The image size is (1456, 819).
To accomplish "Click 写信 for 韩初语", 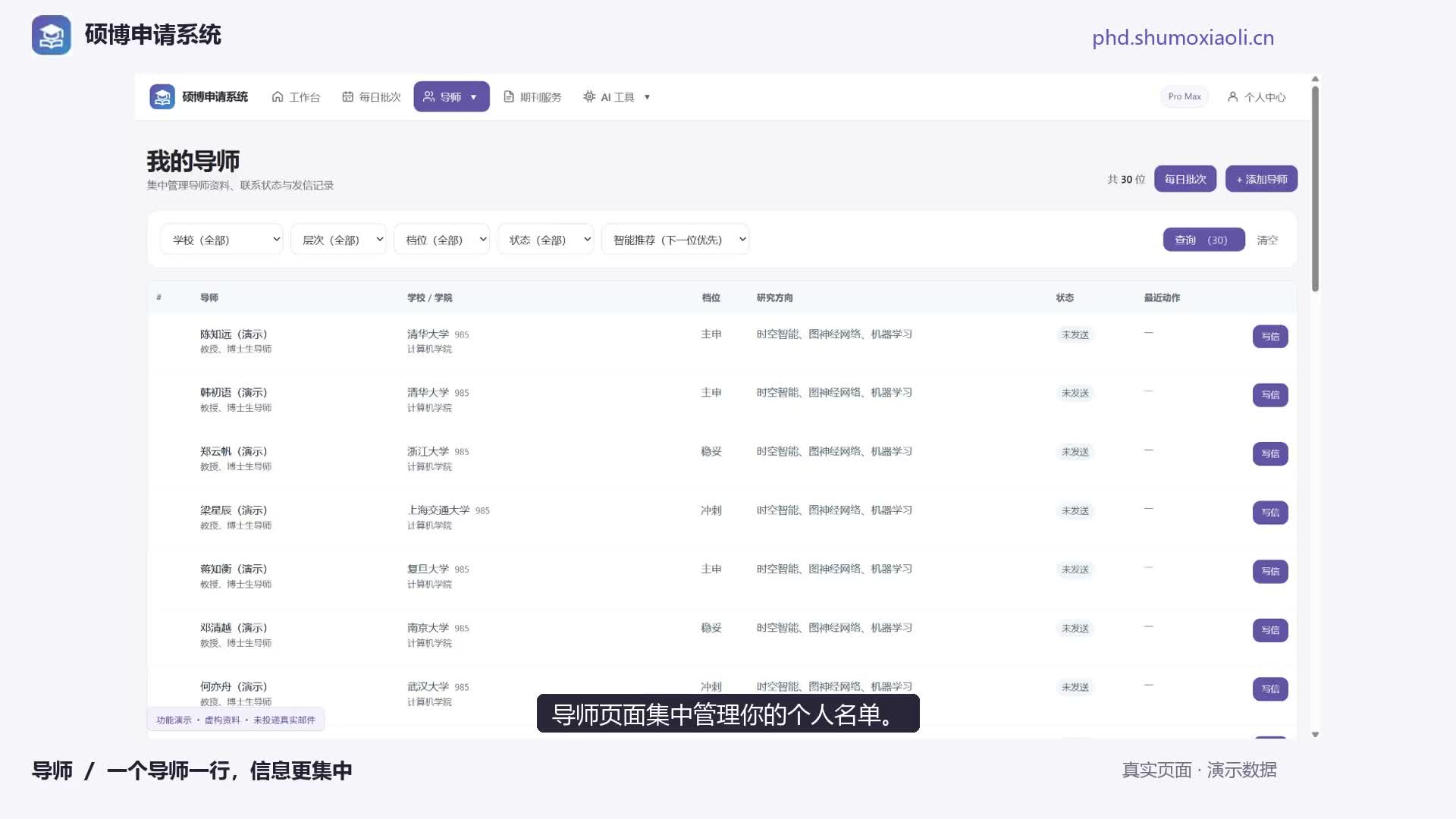I will 1270,394.
